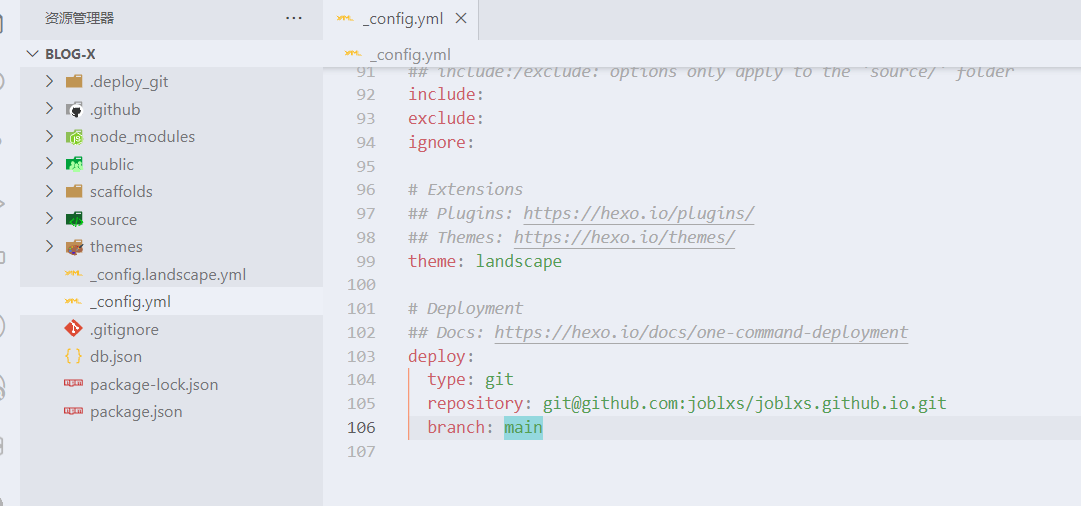
Task: Click the green public folder icon
Action: click(74, 165)
